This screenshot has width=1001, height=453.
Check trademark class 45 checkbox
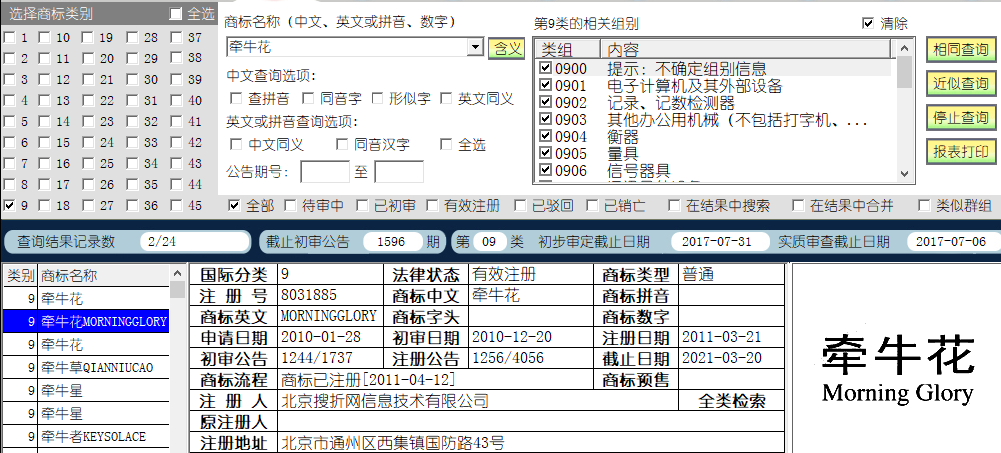click(x=177, y=205)
